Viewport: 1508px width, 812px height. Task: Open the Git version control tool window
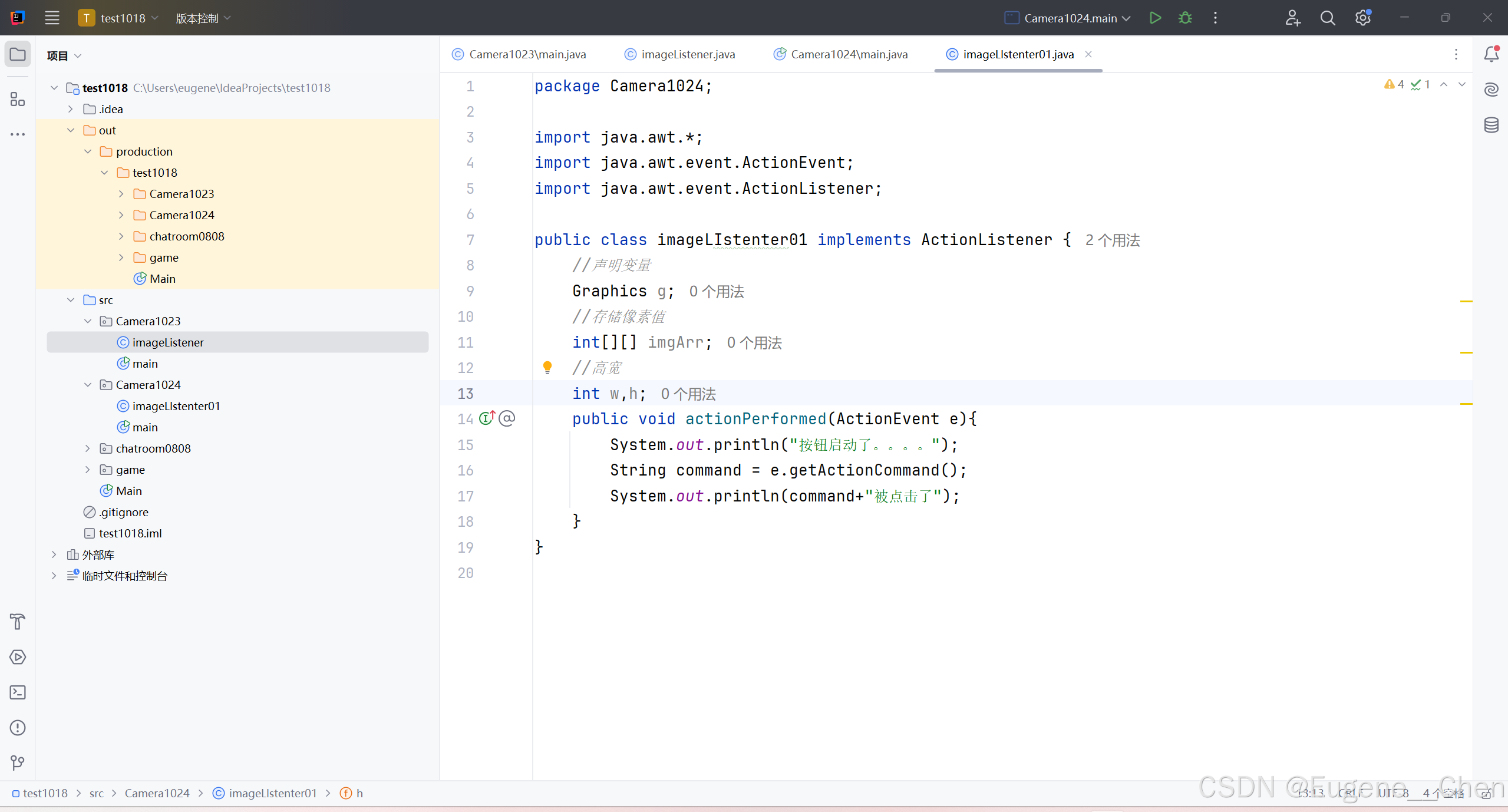click(x=18, y=763)
